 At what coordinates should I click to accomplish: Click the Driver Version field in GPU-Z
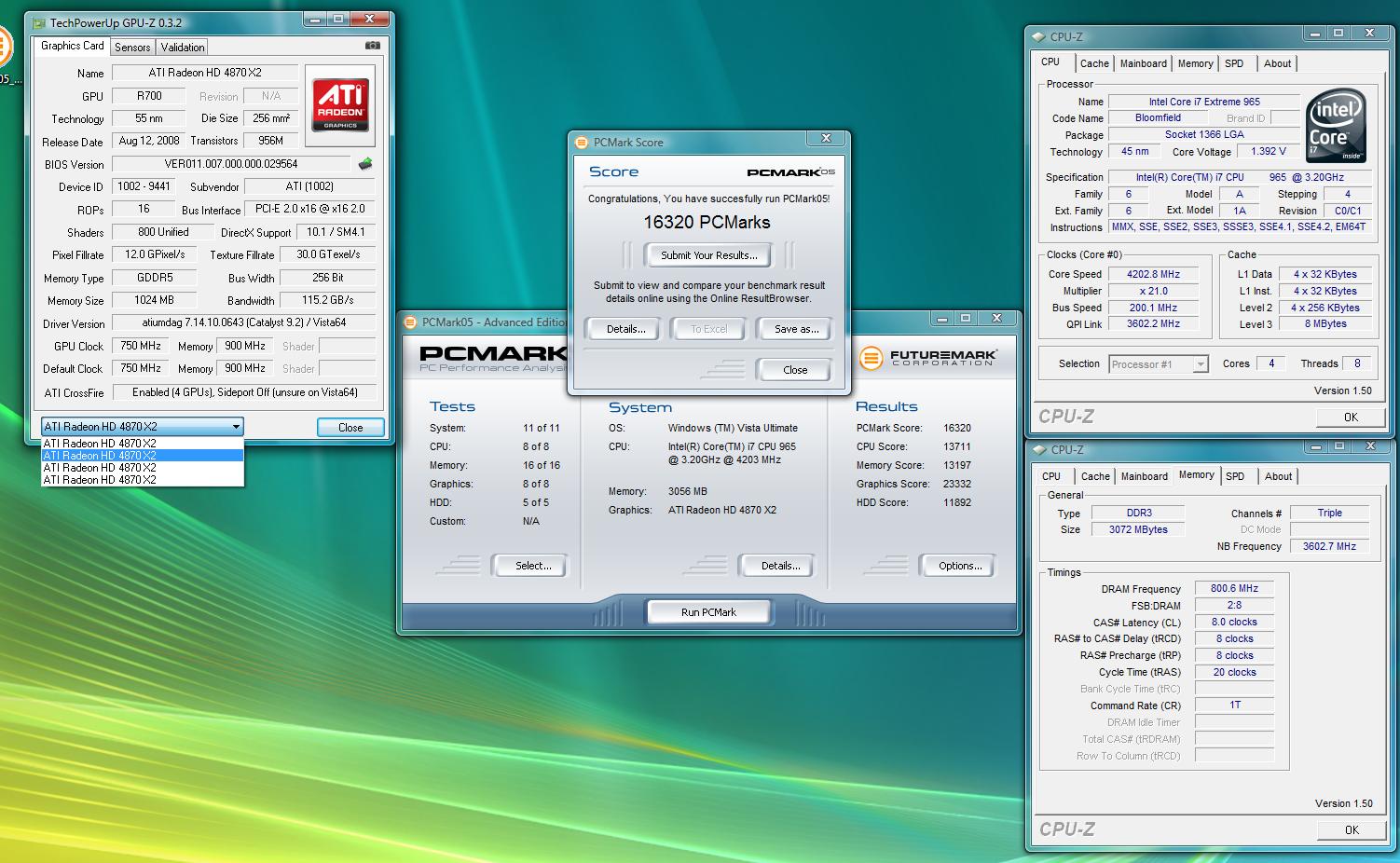click(243, 323)
